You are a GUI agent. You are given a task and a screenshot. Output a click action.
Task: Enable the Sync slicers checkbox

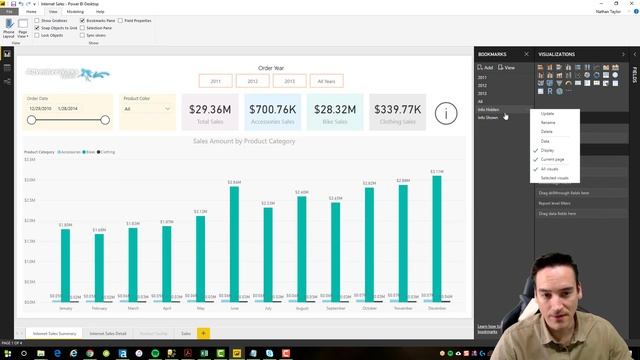[82, 35]
